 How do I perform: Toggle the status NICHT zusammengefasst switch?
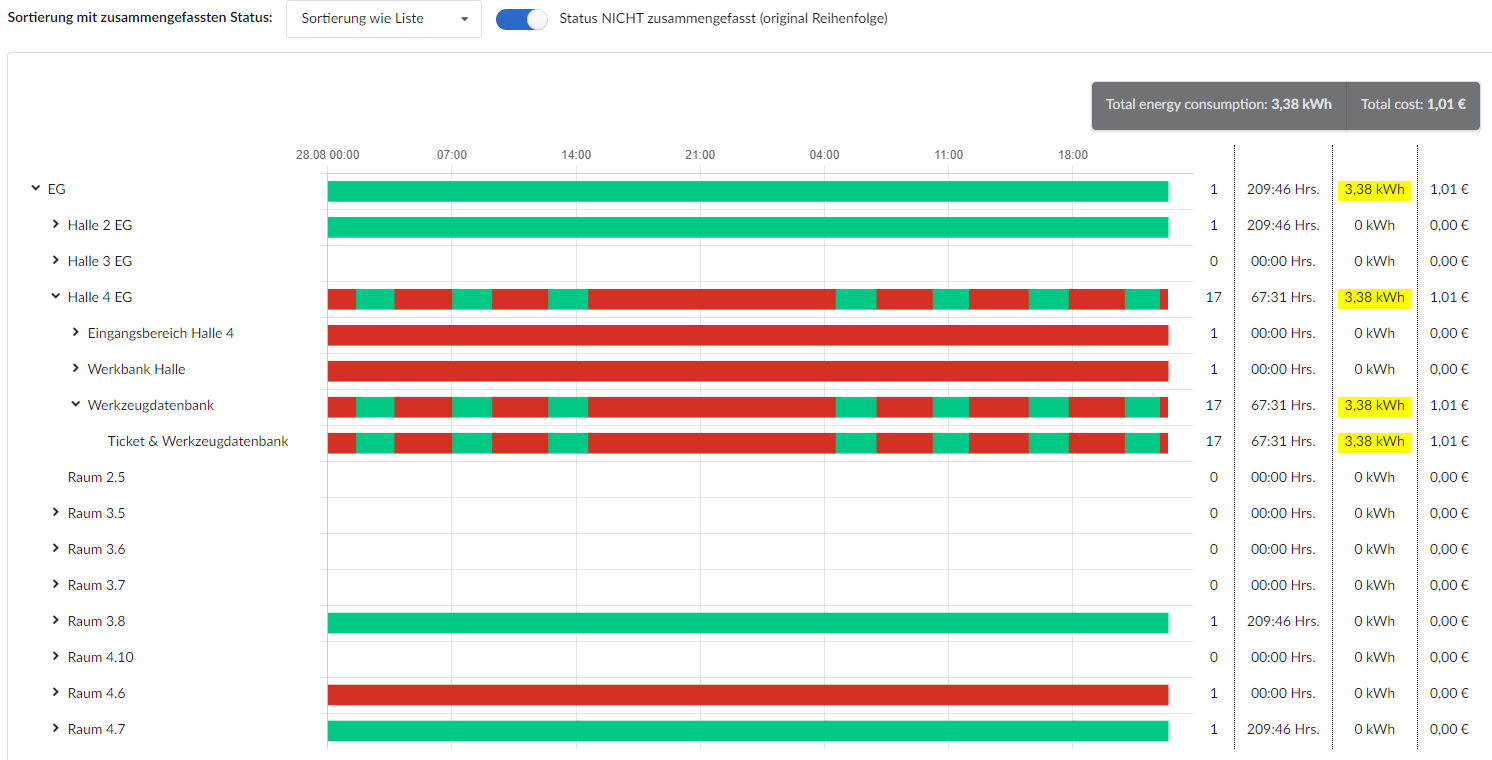coord(522,19)
